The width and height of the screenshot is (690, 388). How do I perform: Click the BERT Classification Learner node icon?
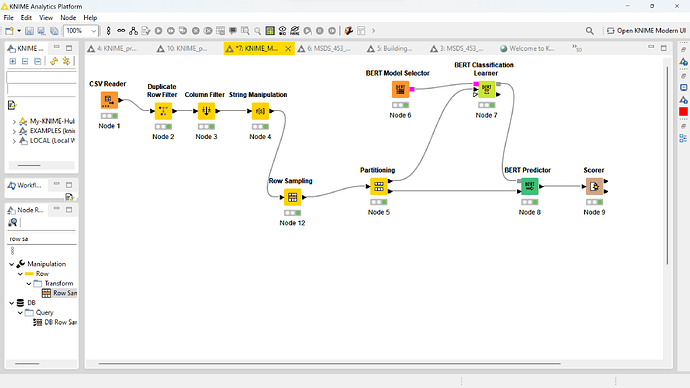tap(486, 89)
